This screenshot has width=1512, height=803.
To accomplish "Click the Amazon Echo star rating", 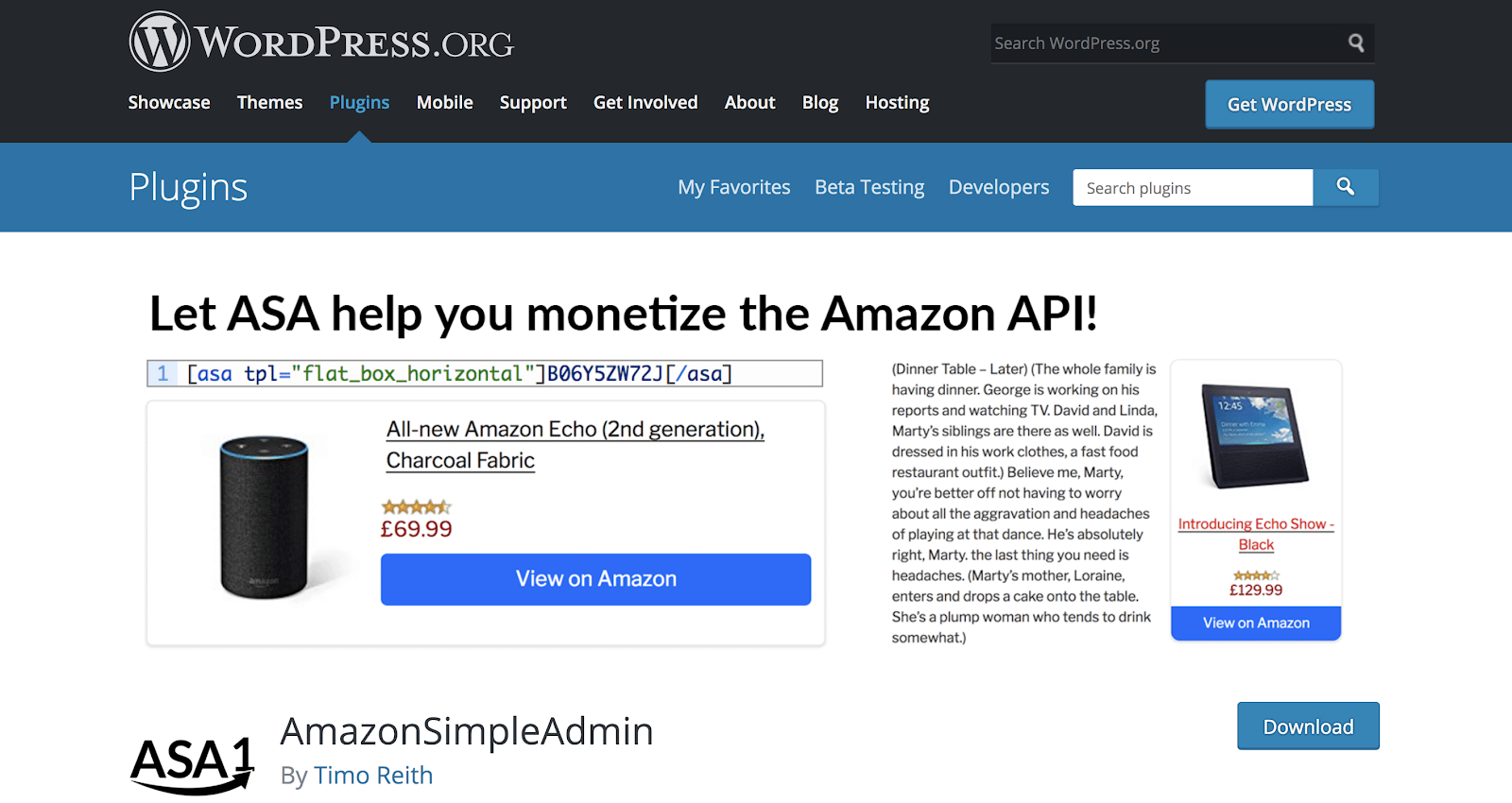I will pos(416,507).
